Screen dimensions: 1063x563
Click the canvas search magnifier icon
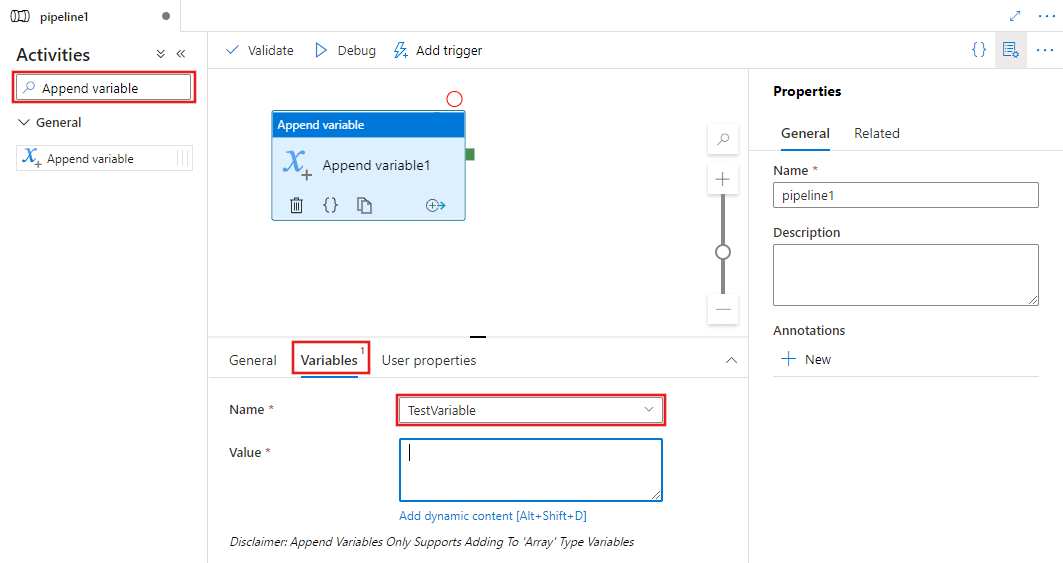point(723,139)
